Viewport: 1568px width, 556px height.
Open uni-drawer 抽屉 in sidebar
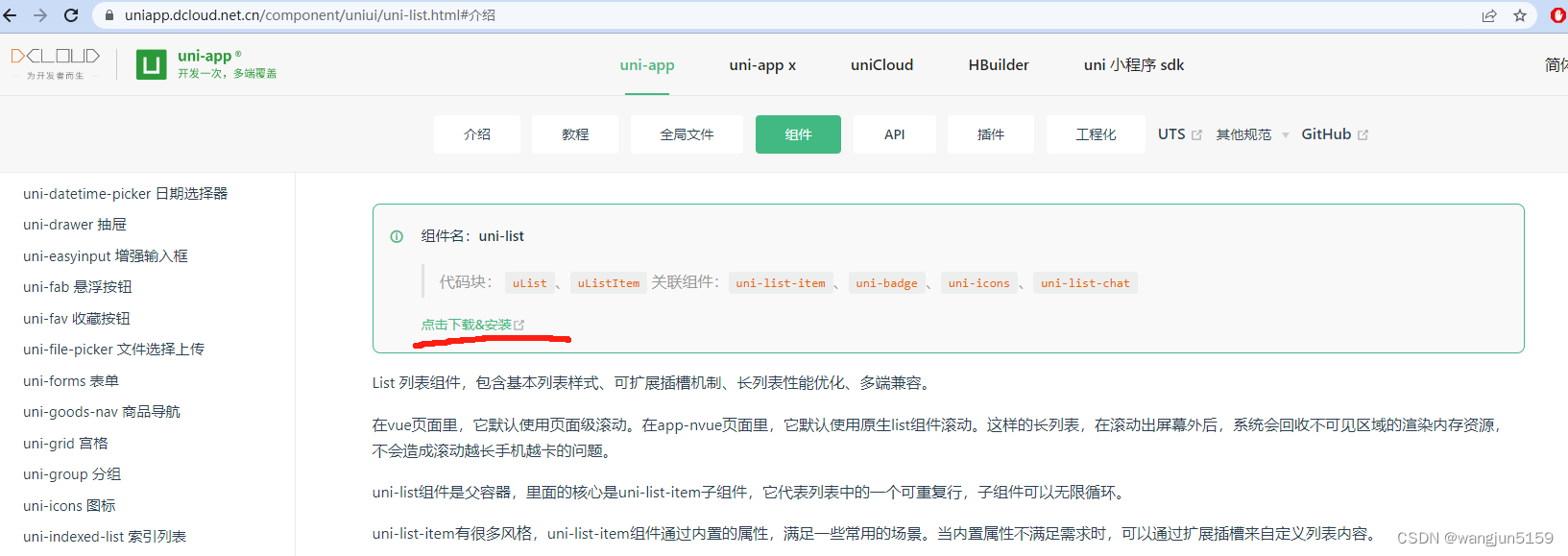75,225
